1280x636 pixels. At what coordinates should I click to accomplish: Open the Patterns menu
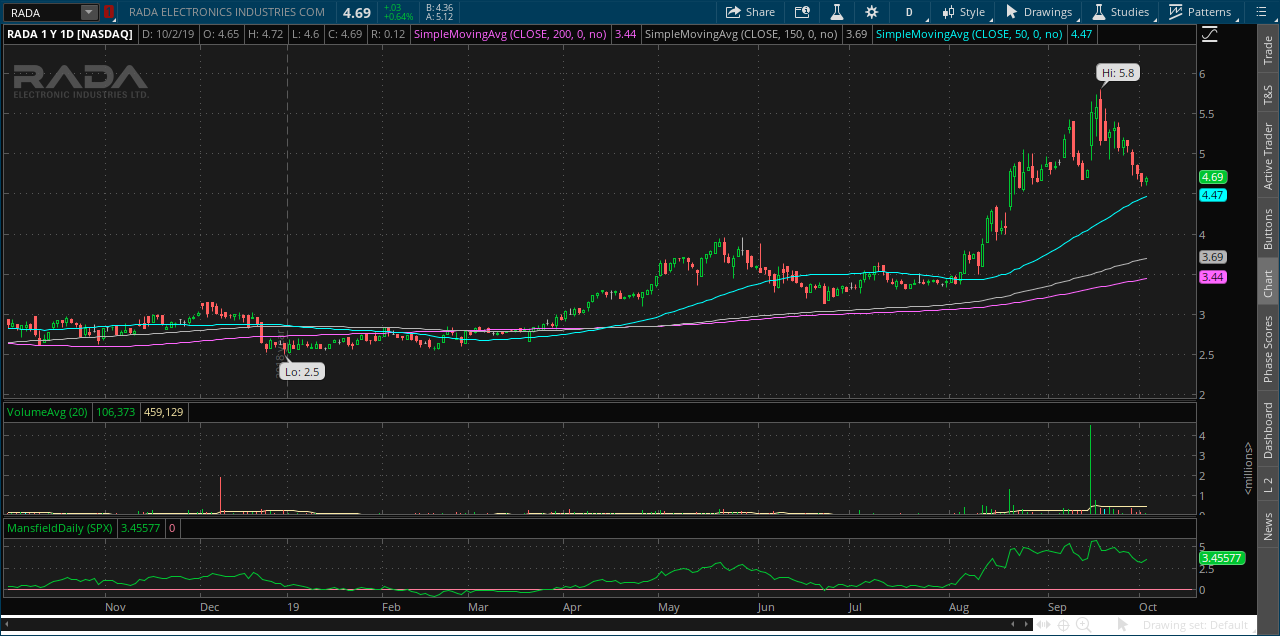coord(1200,12)
